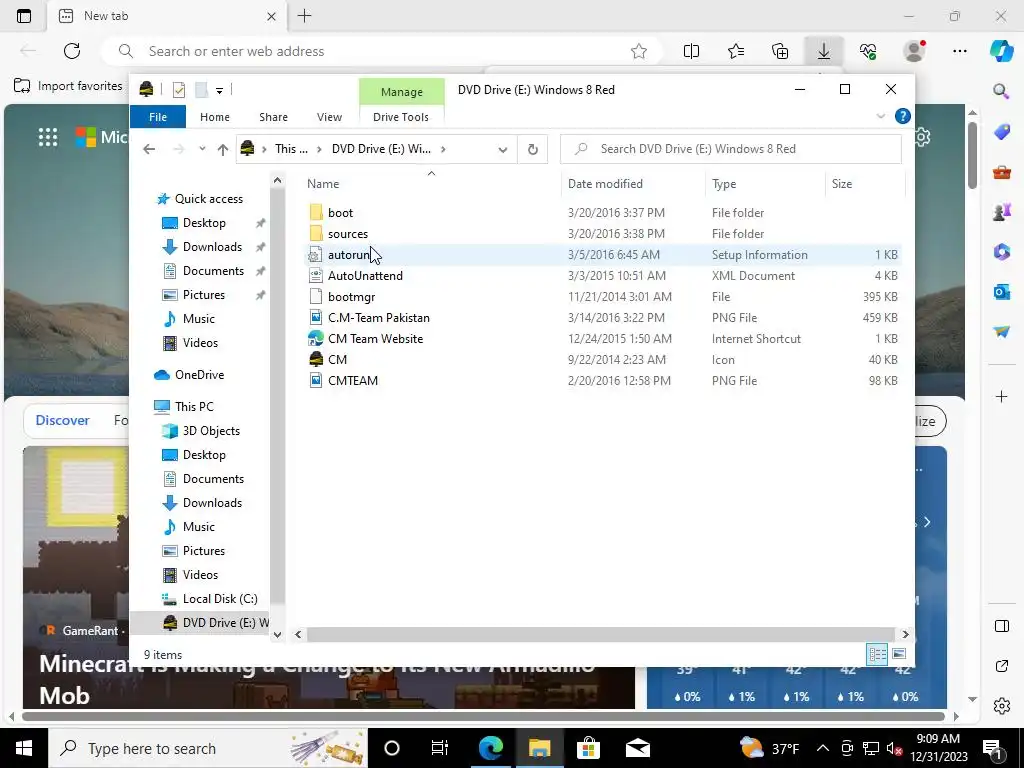The height and width of the screenshot is (768, 1024).
Task: Open Edge Favorites list icon
Action: 736,51
